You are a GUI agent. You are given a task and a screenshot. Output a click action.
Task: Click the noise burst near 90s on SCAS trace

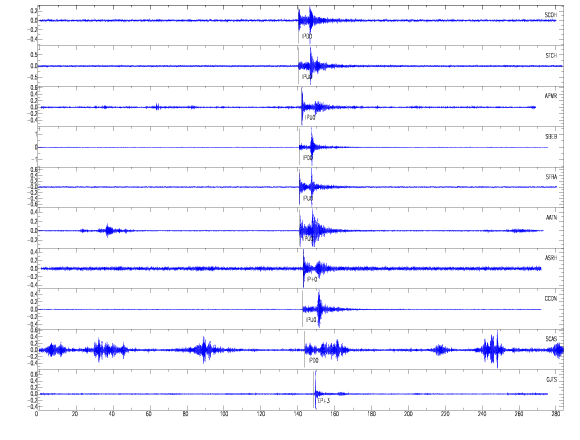tap(204, 349)
